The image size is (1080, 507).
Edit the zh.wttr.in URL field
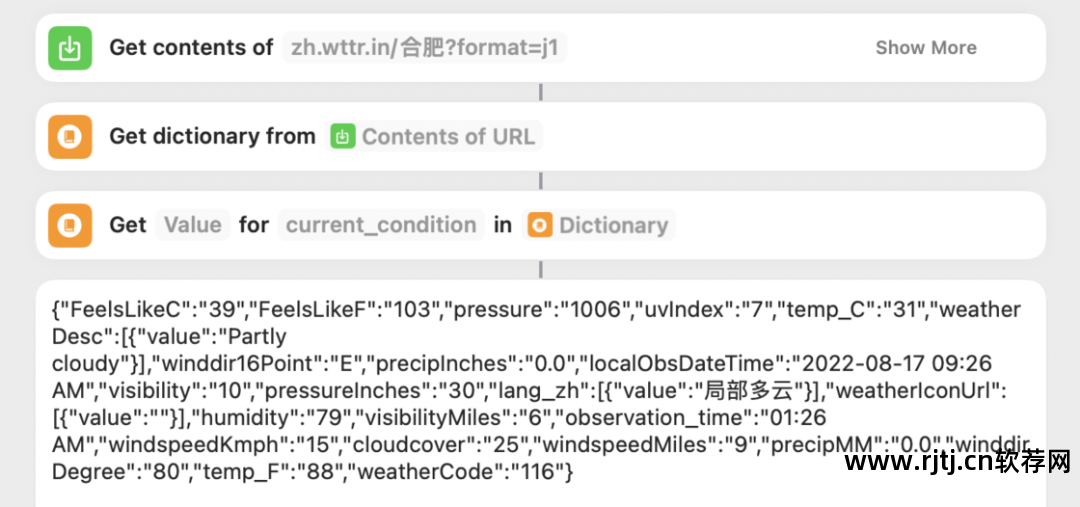point(424,48)
